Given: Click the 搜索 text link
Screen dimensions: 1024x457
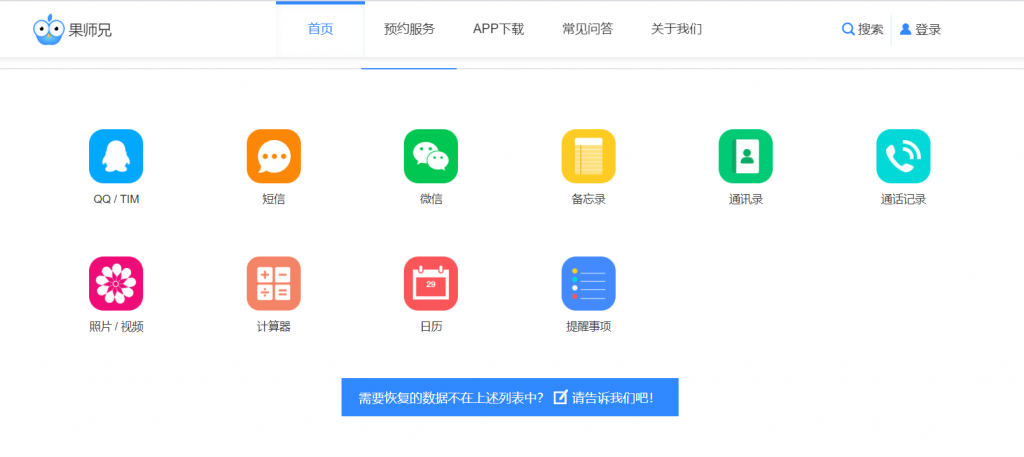Looking at the screenshot, I should pyautogui.click(x=871, y=29).
